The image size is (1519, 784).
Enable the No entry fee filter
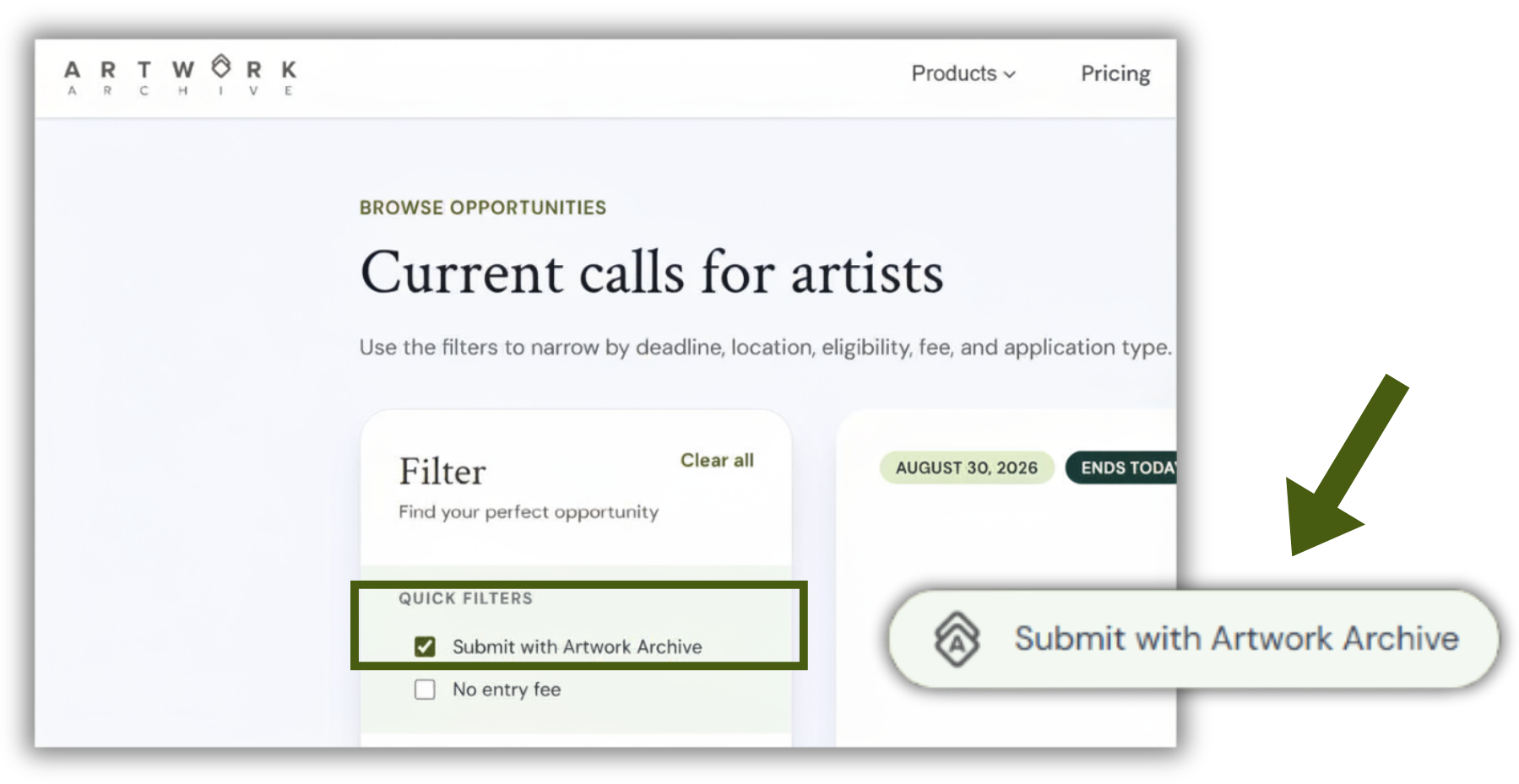[x=425, y=689]
